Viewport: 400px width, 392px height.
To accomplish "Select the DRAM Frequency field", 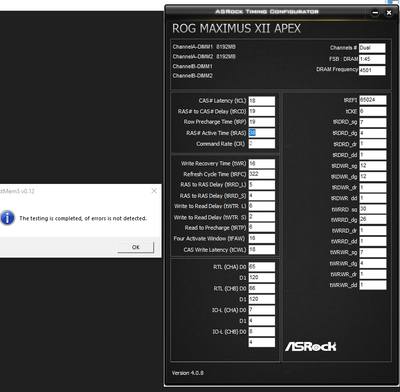I will click(372, 70).
